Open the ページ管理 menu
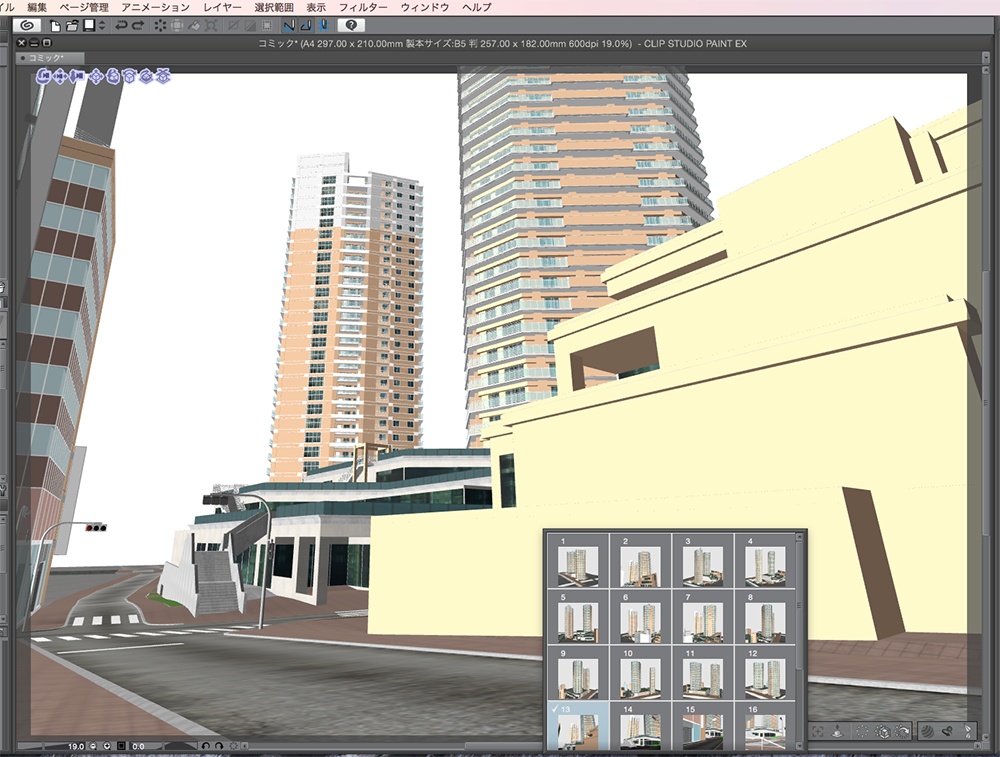1000x757 pixels. coord(84,7)
